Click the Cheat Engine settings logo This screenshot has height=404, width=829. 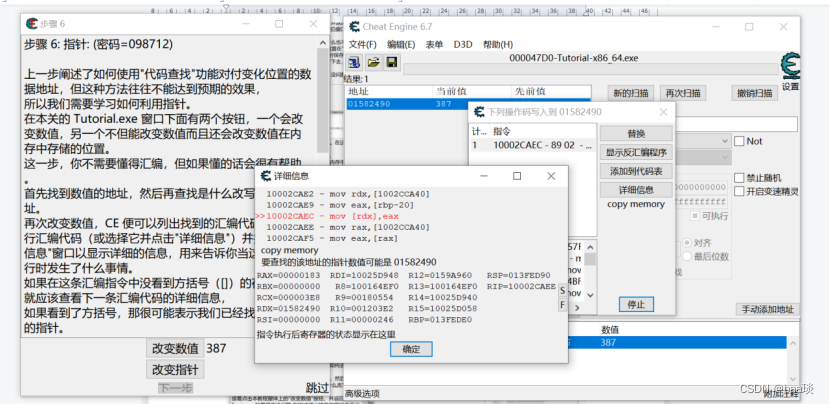(791, 67)
